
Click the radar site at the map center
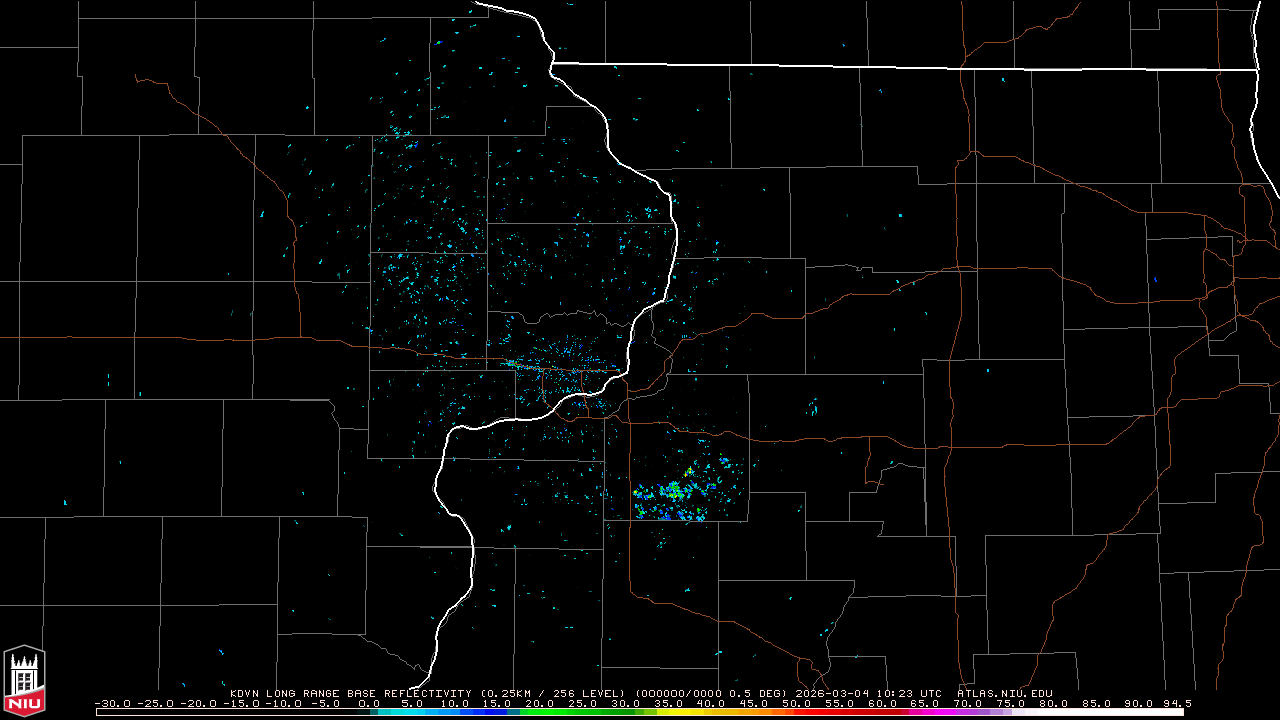click(x=560, y=367)
